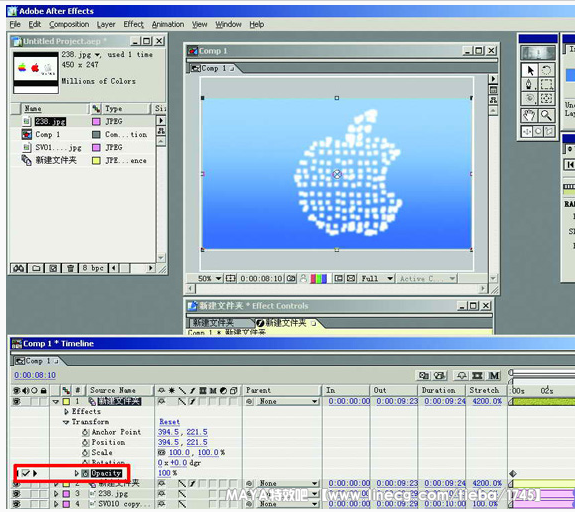Open the Edit menu
Viewport: 575px width, 512px height.
click(x=34, y=24)
